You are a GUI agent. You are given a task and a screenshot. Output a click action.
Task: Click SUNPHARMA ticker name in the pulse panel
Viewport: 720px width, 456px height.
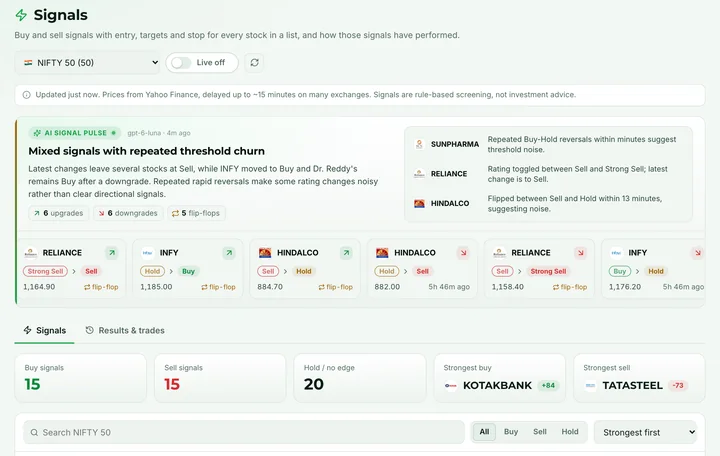[x=455, y=144]
